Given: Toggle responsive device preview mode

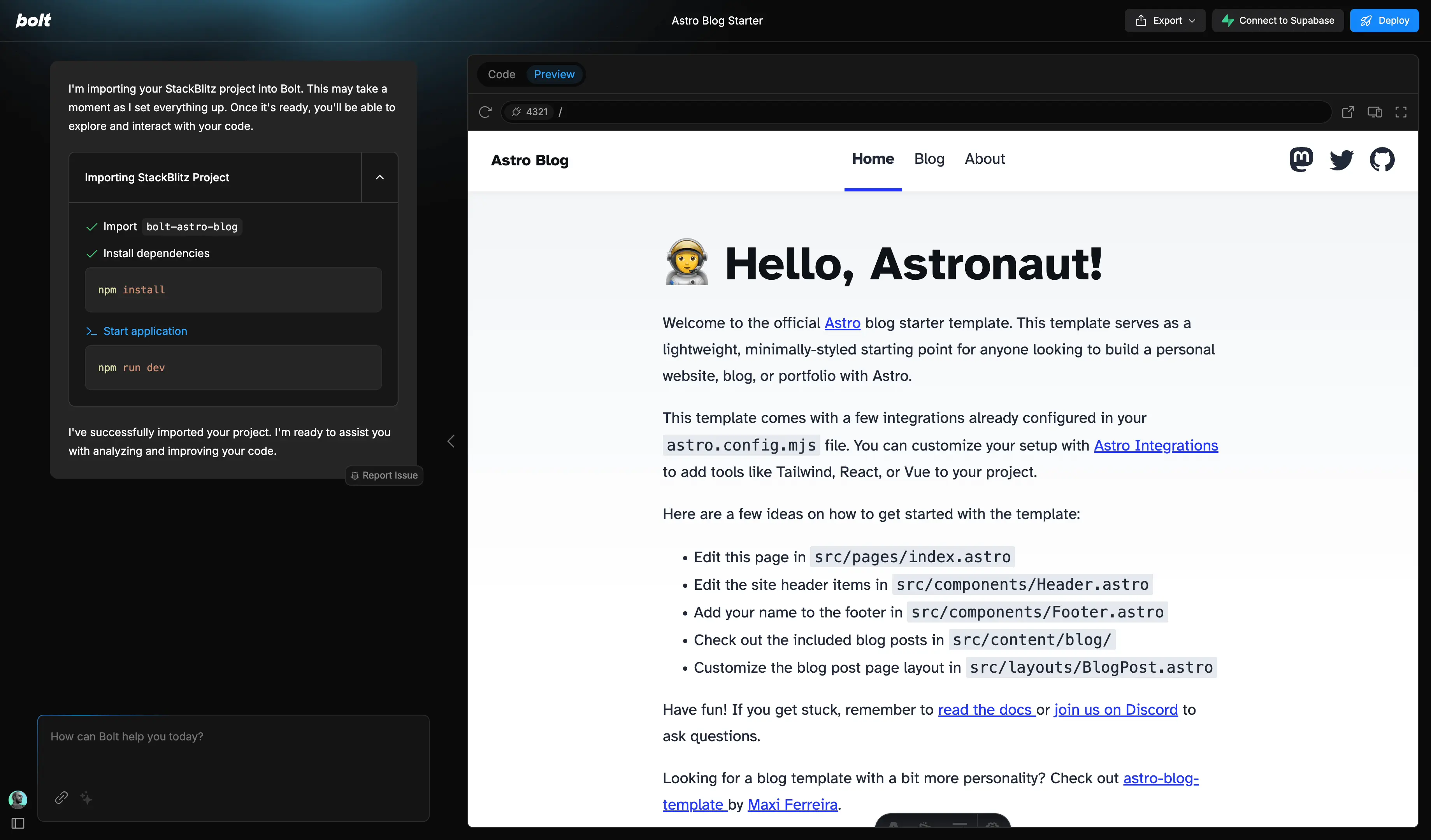Looking at the screenshot, I should (1375, 112).
